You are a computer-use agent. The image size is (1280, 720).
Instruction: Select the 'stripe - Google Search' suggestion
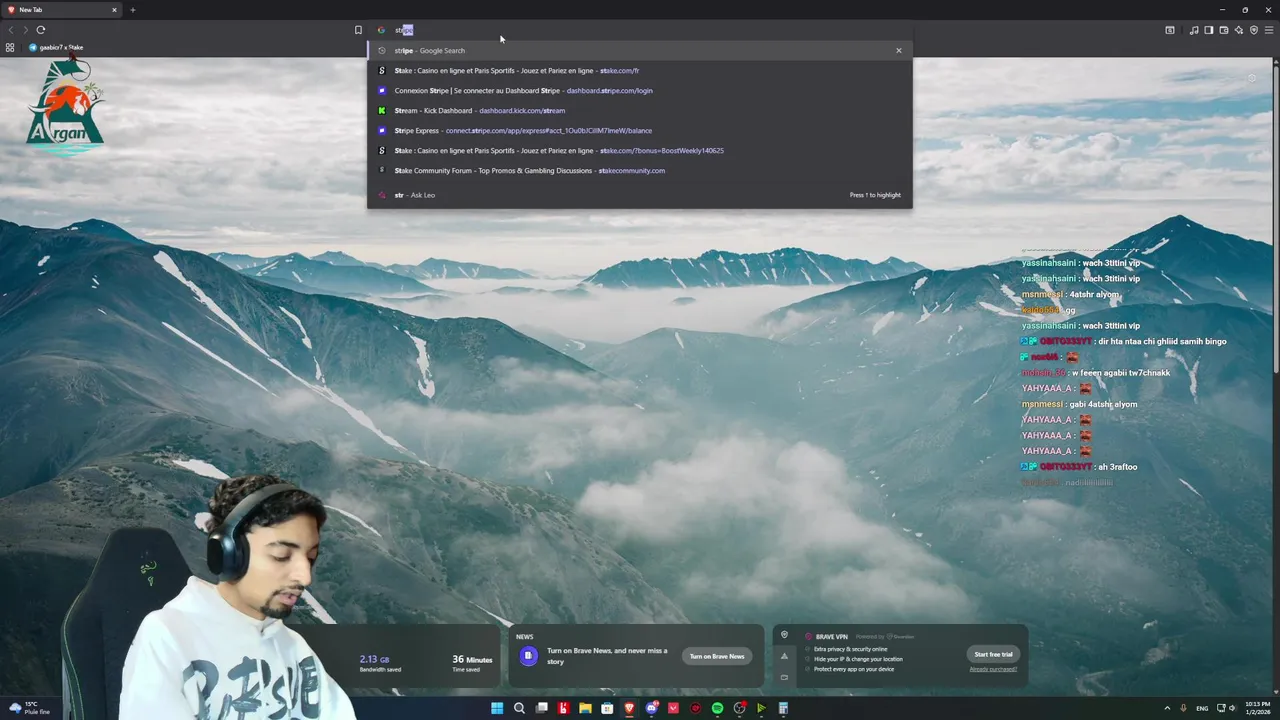click(640, 50)
